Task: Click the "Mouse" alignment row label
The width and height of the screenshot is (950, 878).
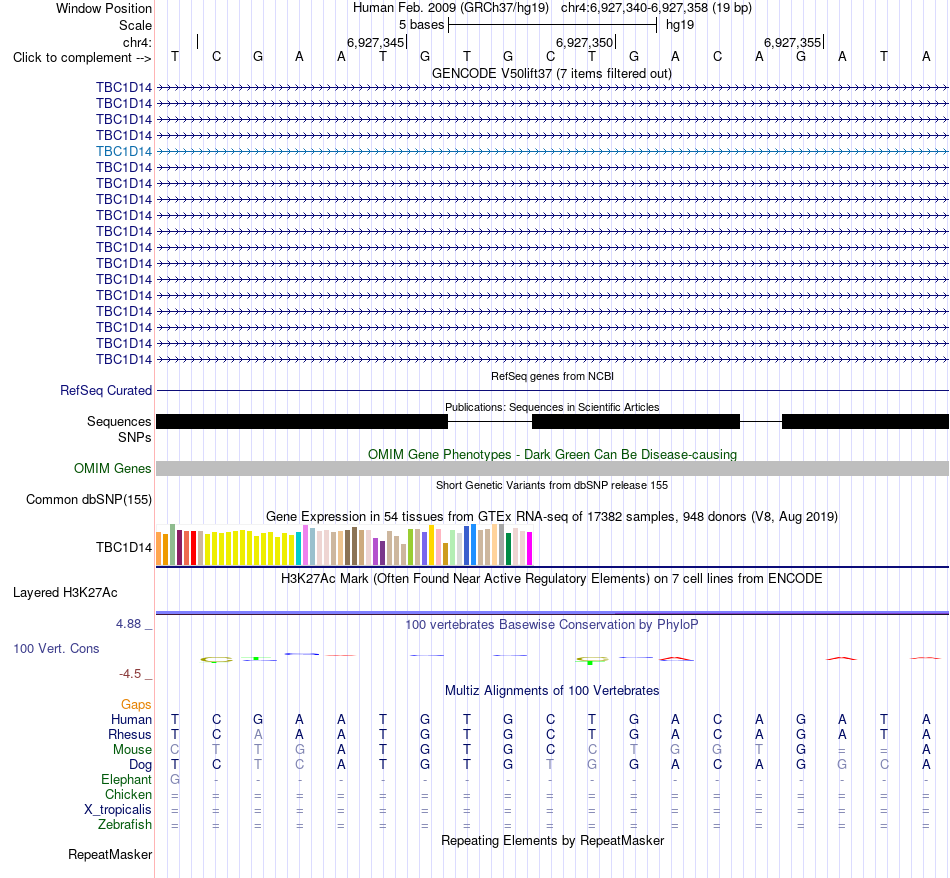Action: (132, 750)
